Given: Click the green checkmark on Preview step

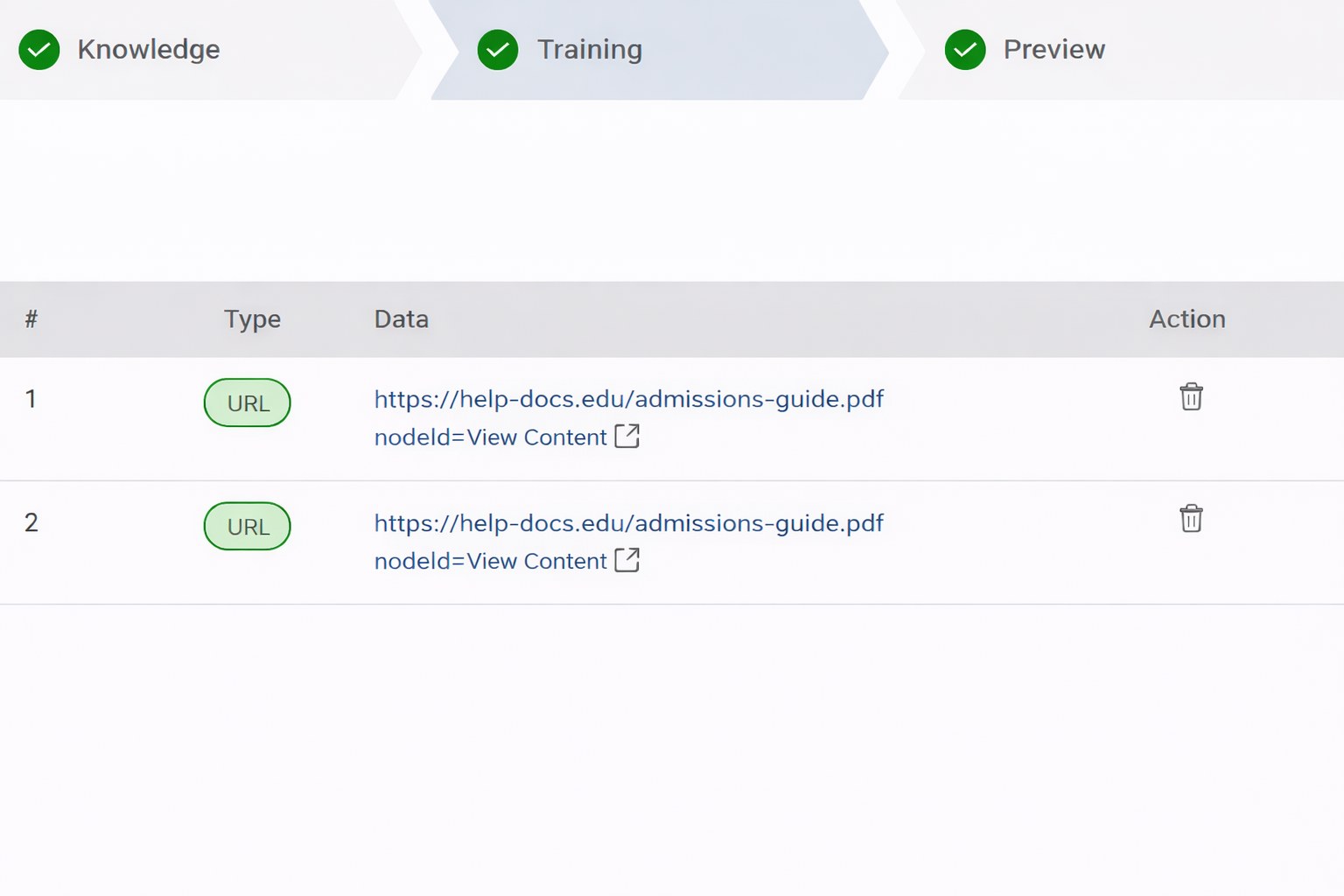Looking at the screenshot, I should [965, 50].
